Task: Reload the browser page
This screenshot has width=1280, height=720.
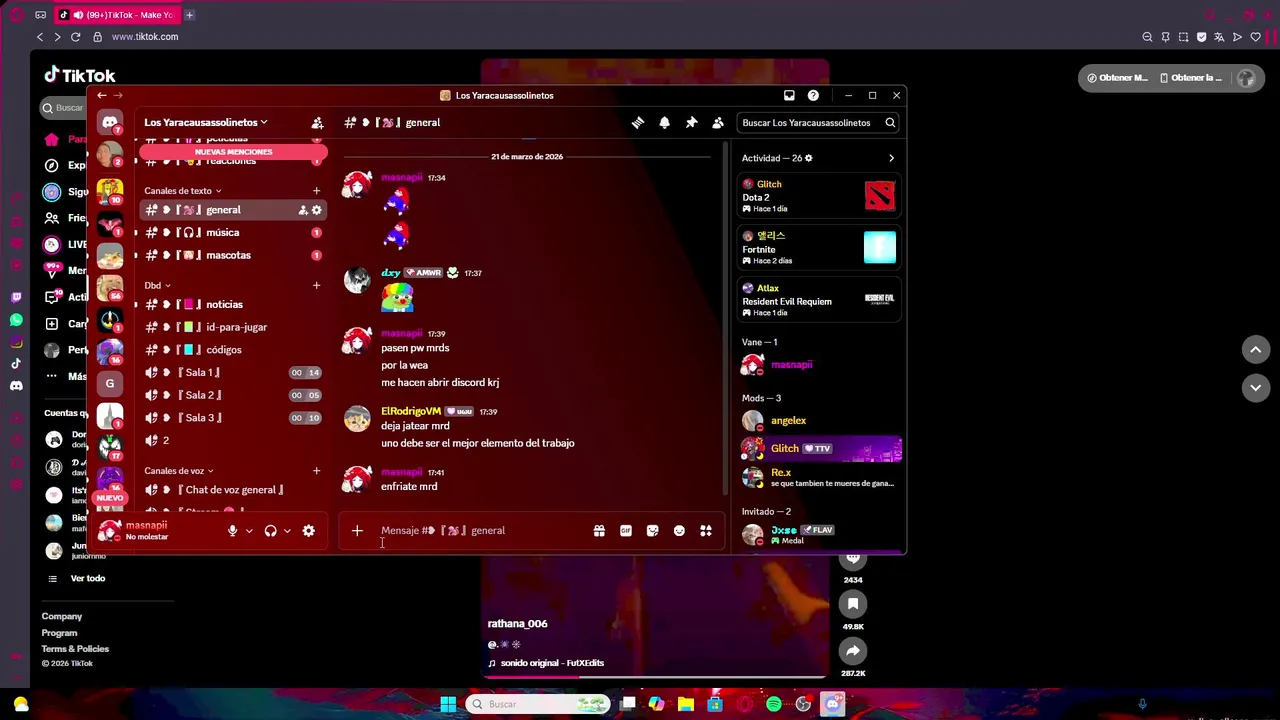Action: click(x=75, y=37)
